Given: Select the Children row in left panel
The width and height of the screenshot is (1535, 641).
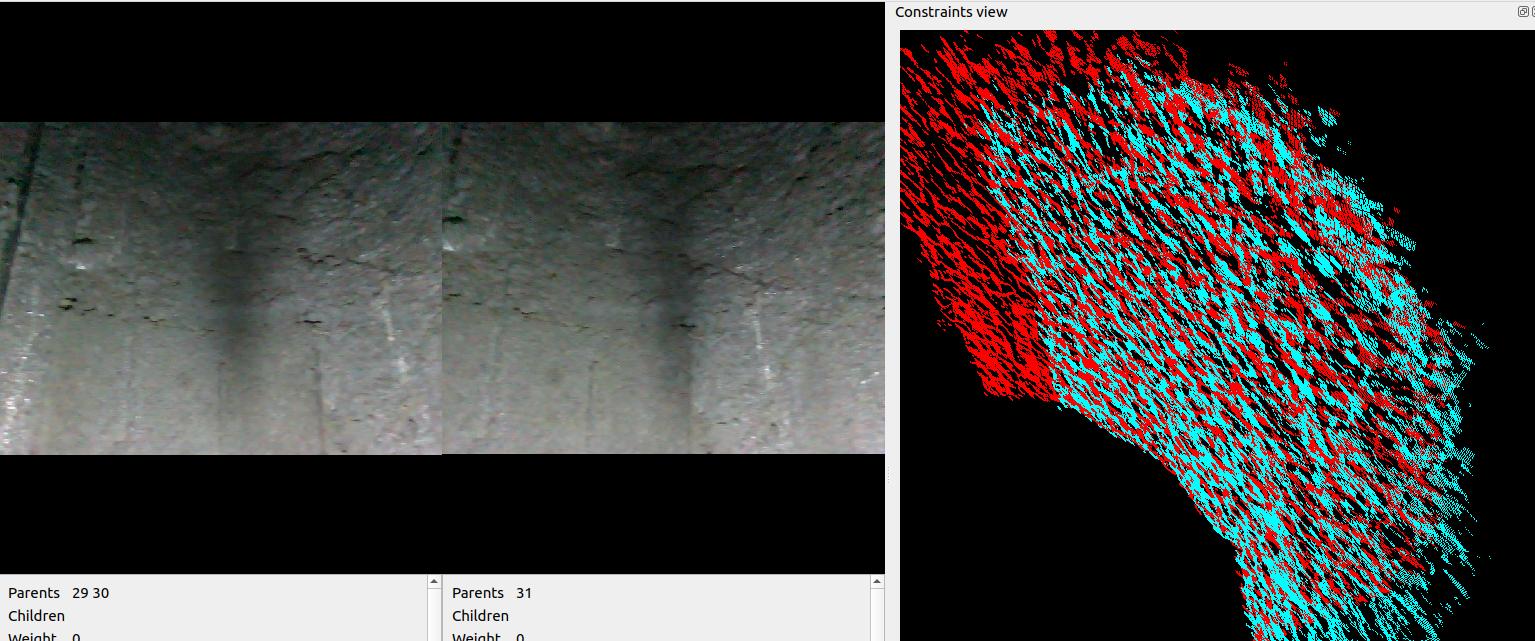Looking at the screenshot, I should tap(37, 616).
